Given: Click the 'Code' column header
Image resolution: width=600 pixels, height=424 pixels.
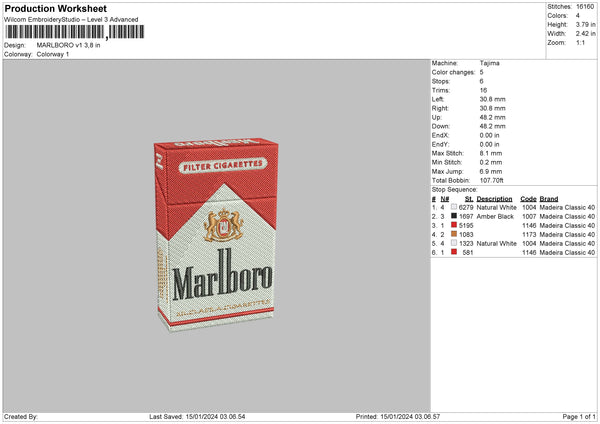Looking at the screenshot, I should pos(528,199).
